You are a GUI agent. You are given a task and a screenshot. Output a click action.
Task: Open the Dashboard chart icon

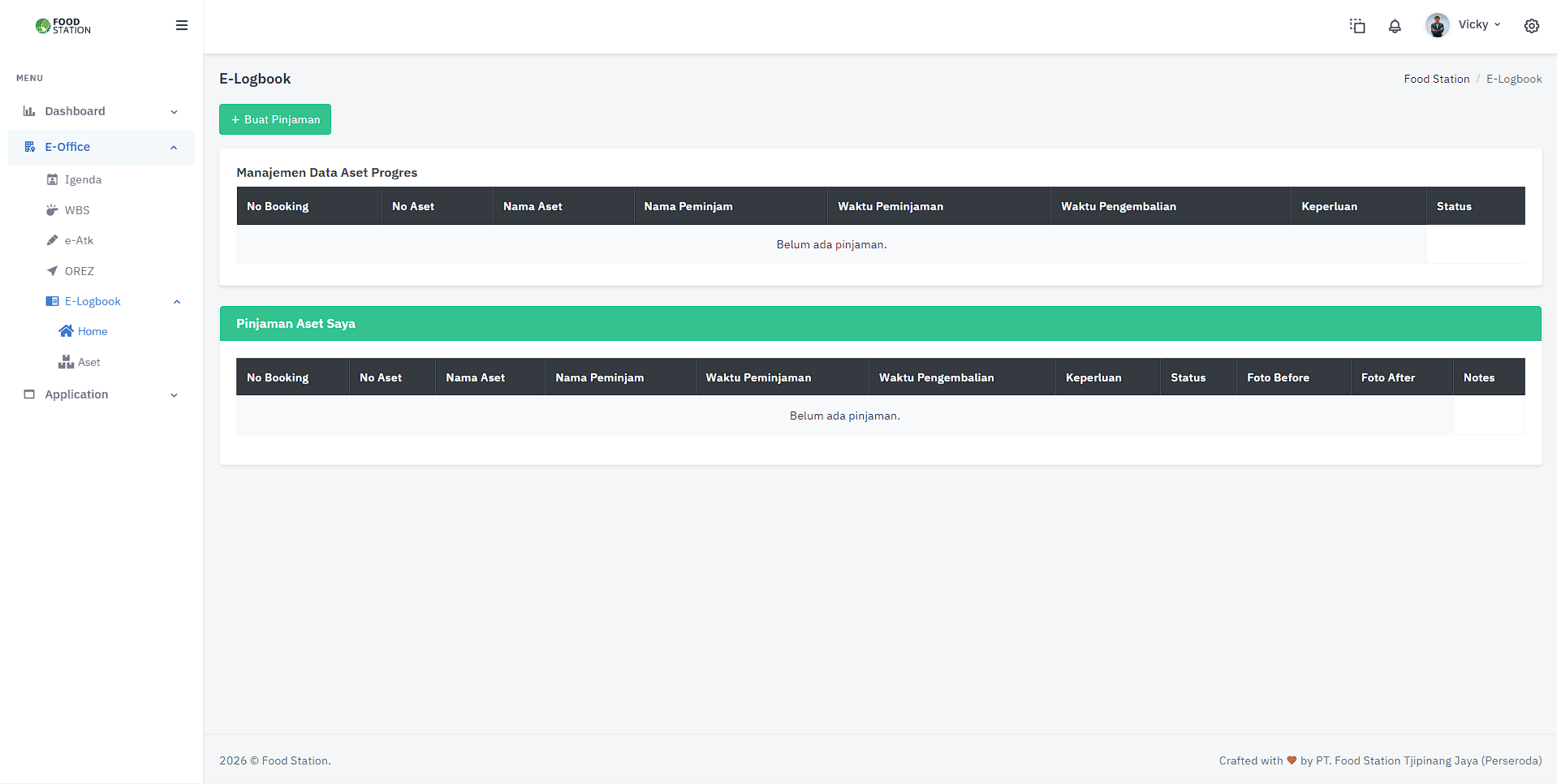(x=29, y=111)
